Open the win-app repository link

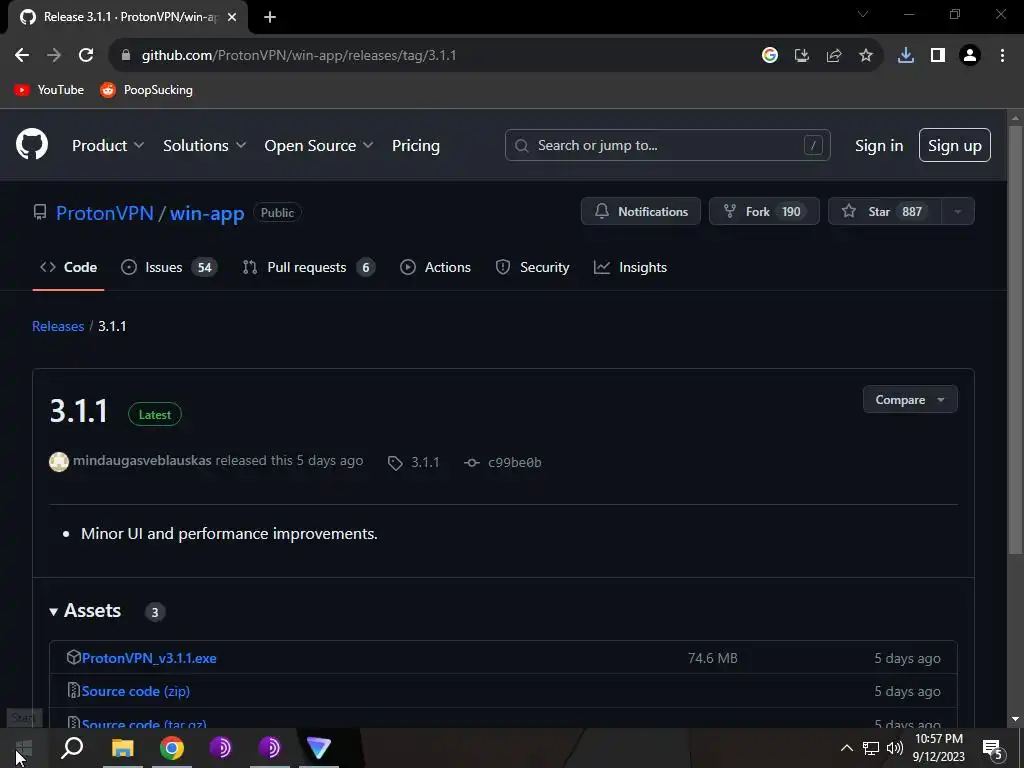[207, 213]
